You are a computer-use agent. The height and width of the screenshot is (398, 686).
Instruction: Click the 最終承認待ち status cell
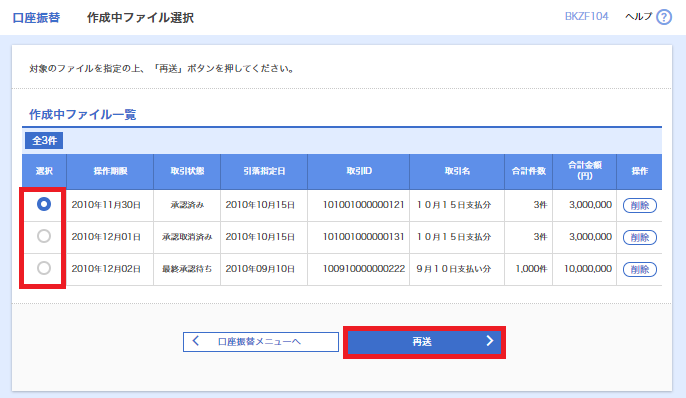(187, 269)
